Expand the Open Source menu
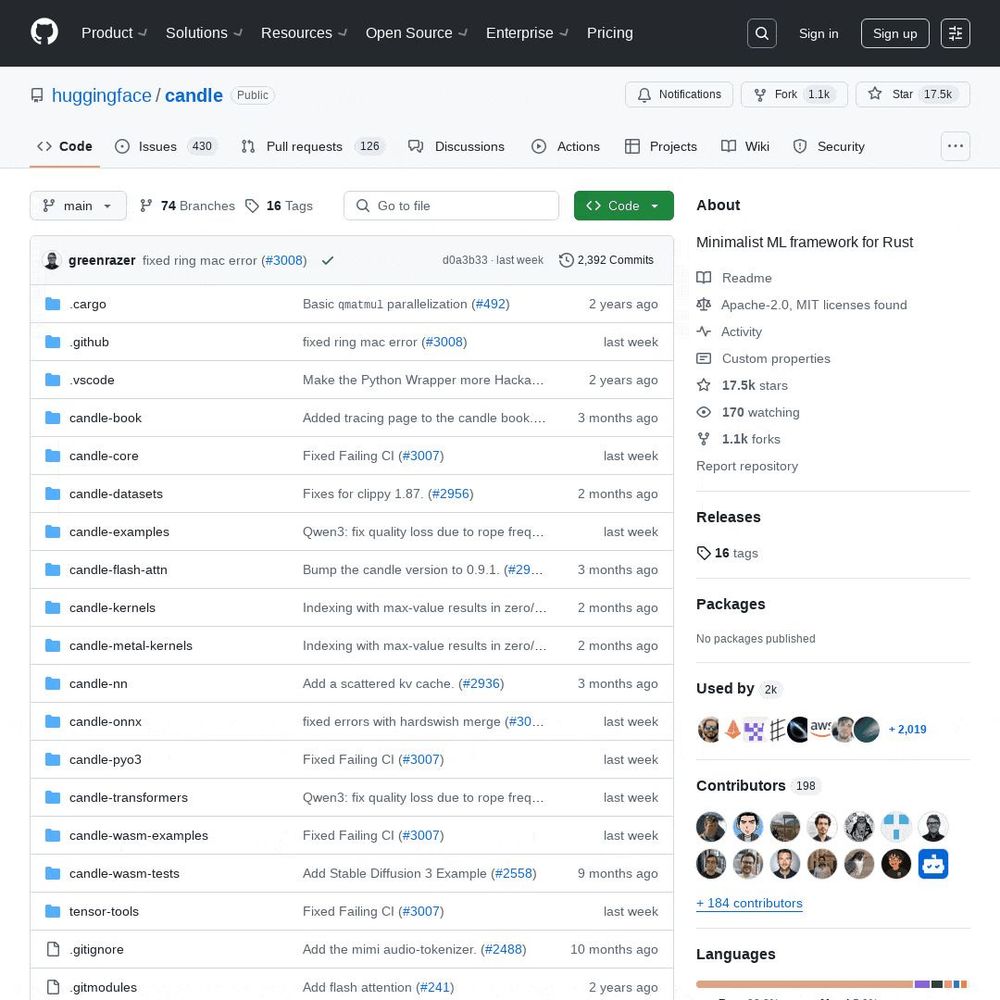 point(416,33)
